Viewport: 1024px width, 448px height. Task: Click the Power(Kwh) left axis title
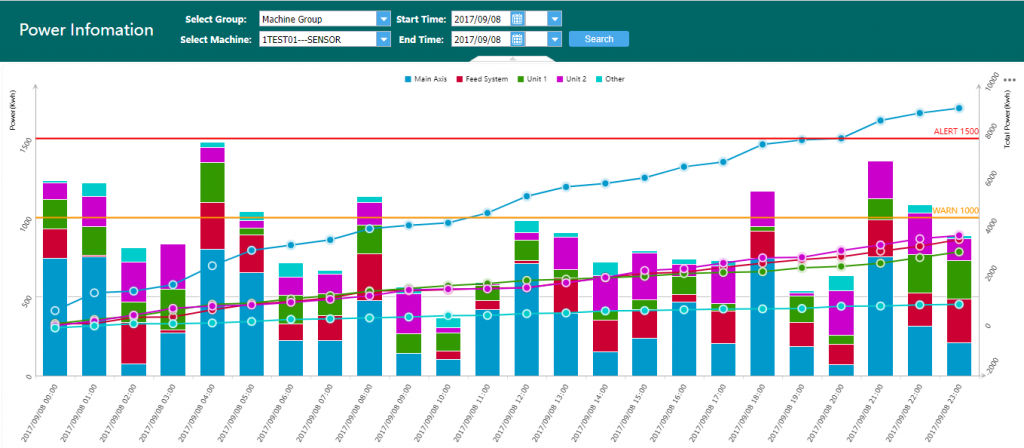(13, 111)
